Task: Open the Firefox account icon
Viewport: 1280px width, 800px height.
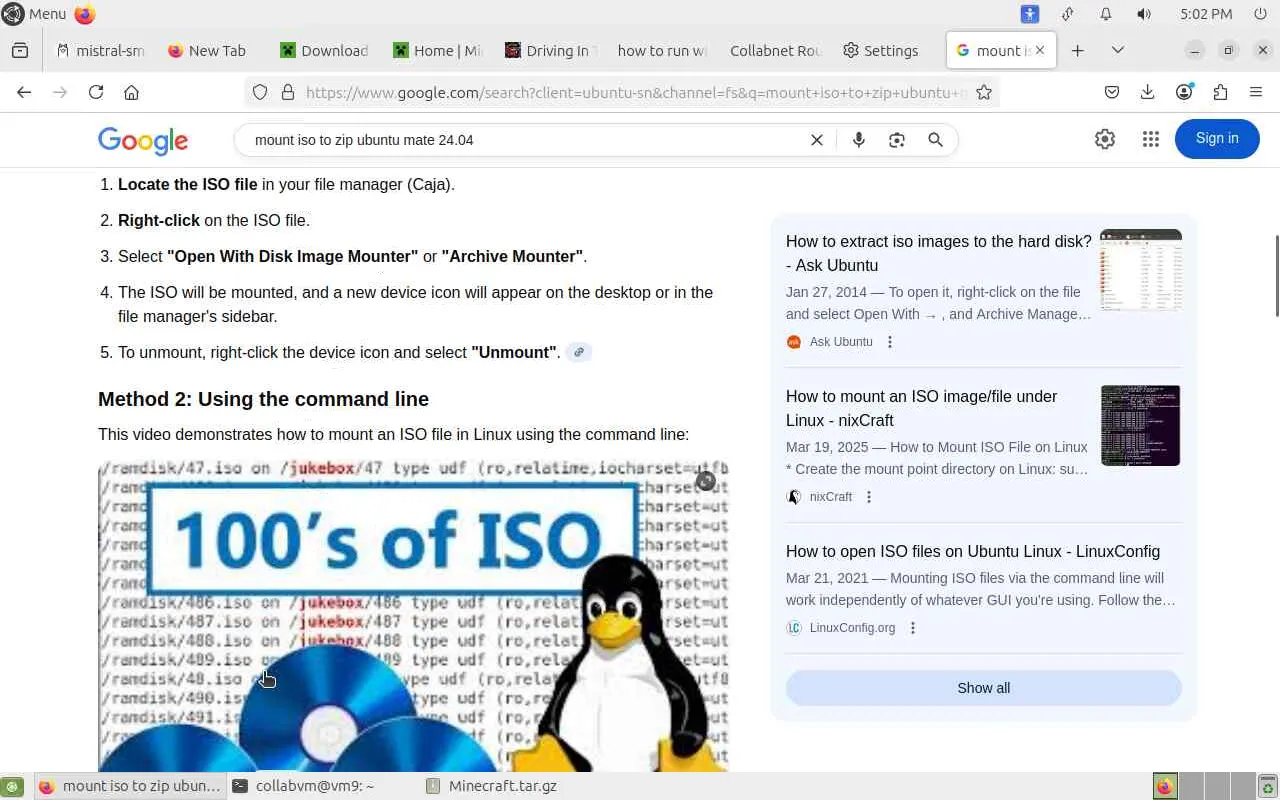Action: pyautogui.click(x=1184, y=92)
